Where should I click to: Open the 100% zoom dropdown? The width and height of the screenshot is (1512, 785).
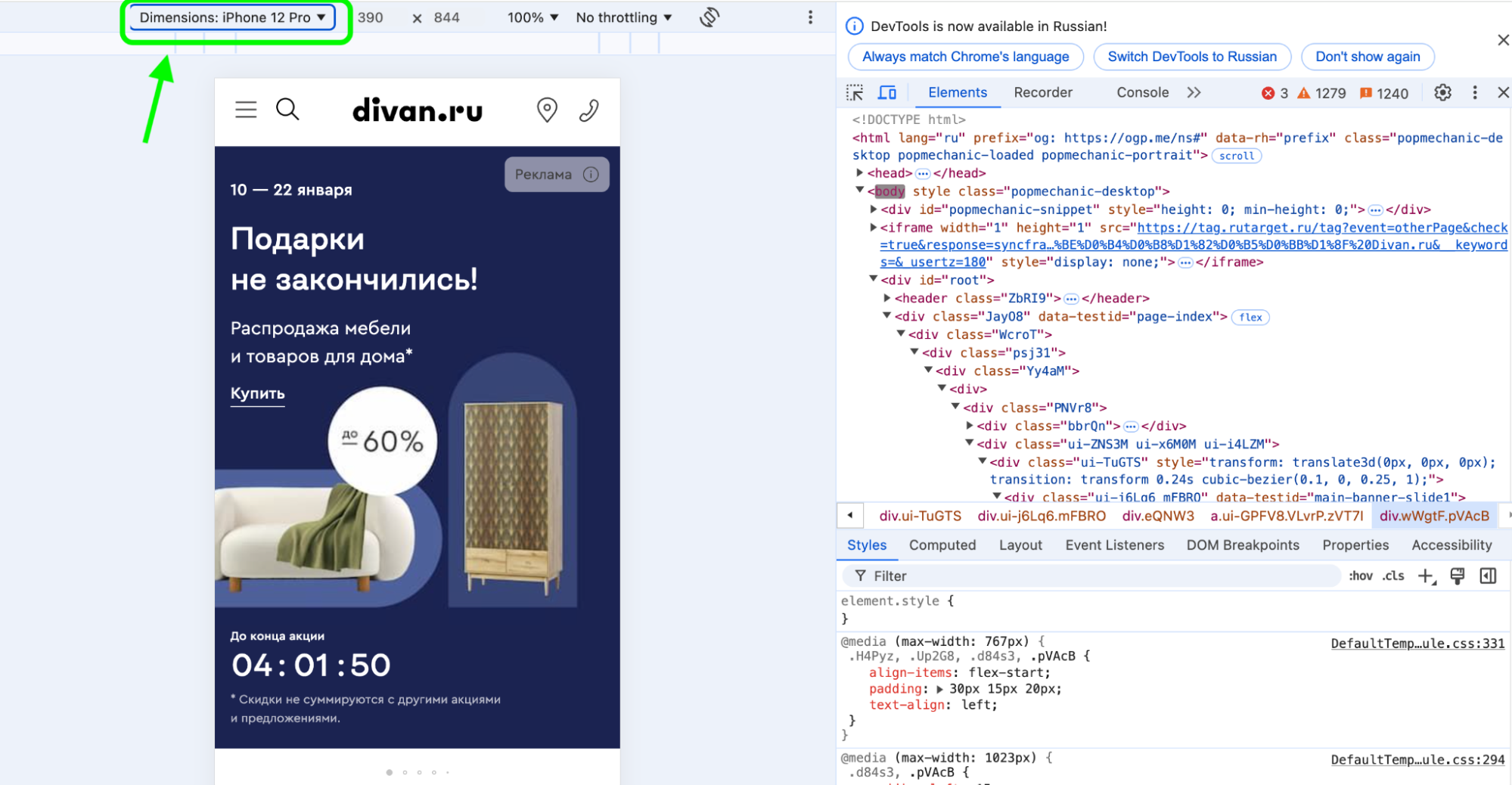click(x=532, y=17)
